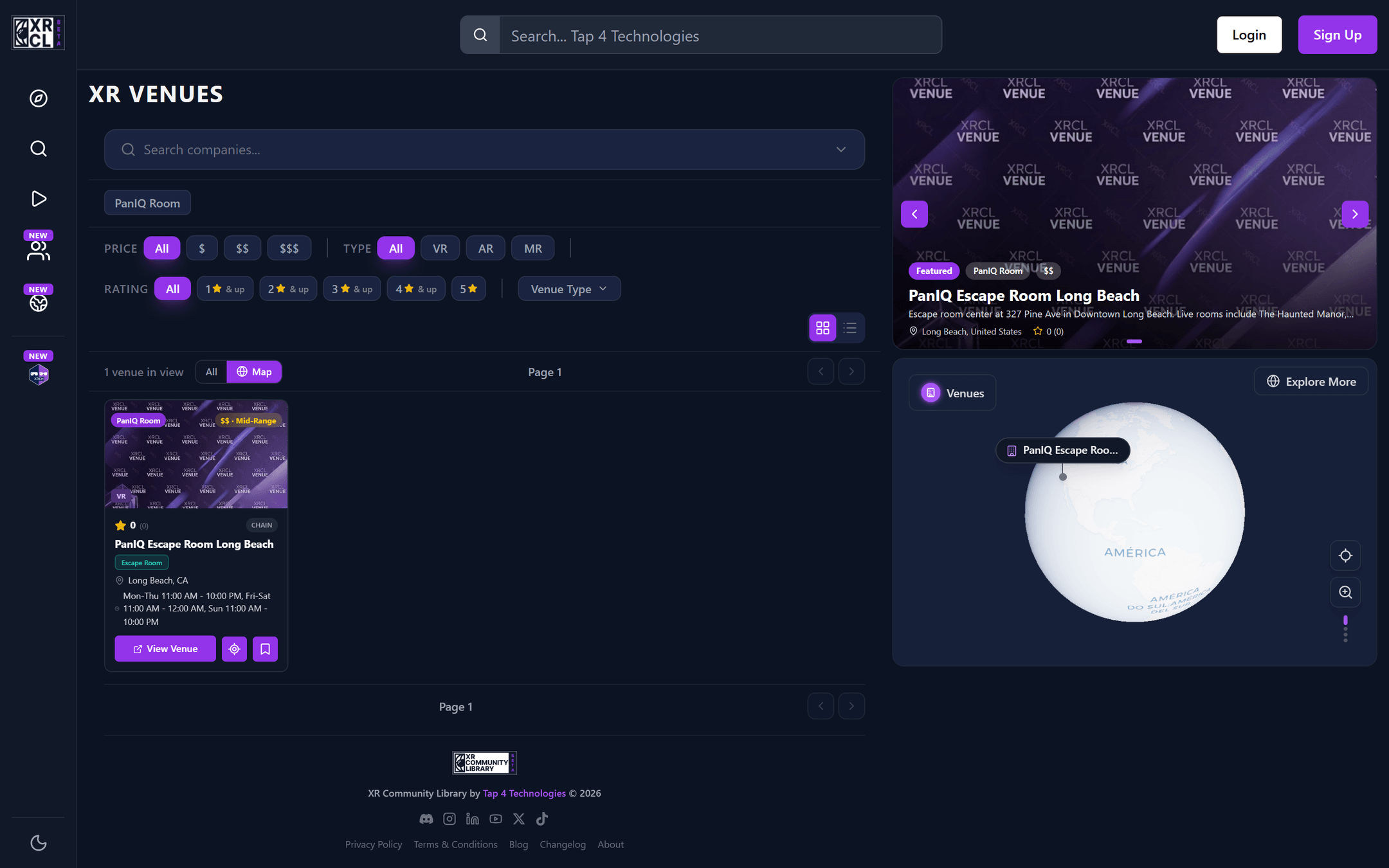The width and height of the screenshot is (1389, 868).
Task: Filter by 5 star rating
Action: 469,289
